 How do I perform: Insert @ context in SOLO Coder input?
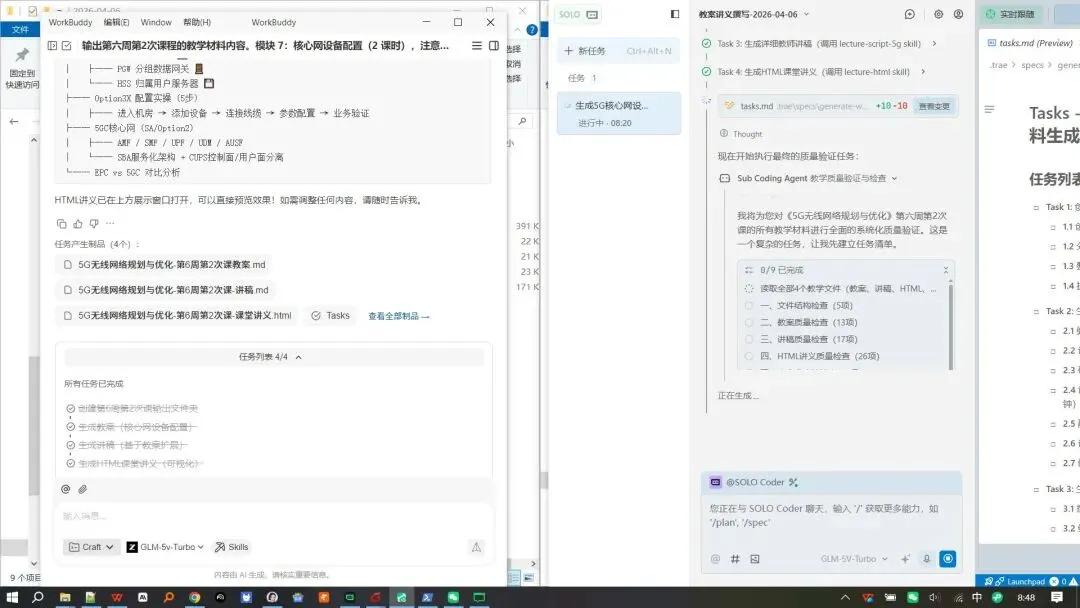(716, 559)
